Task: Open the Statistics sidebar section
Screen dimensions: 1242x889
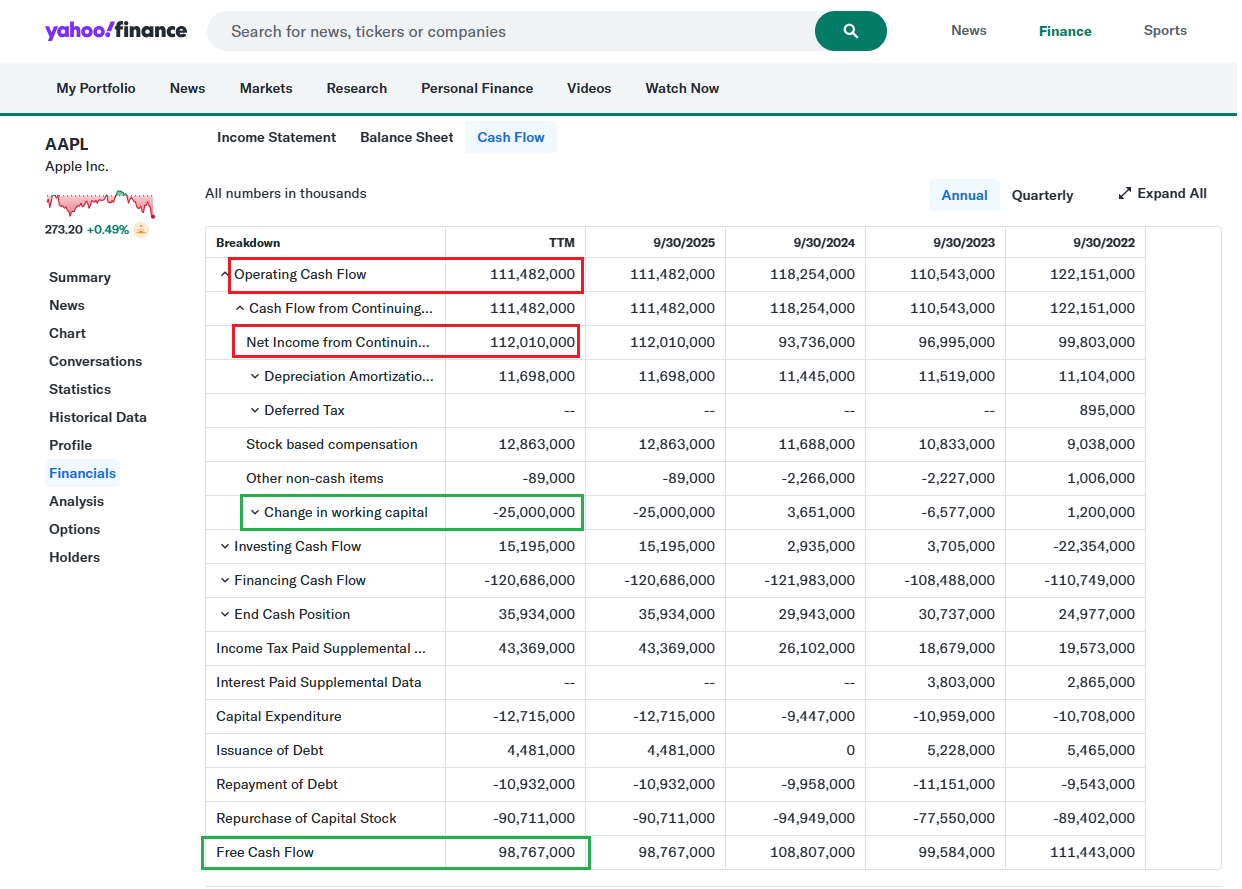Action: click(80, 389)
